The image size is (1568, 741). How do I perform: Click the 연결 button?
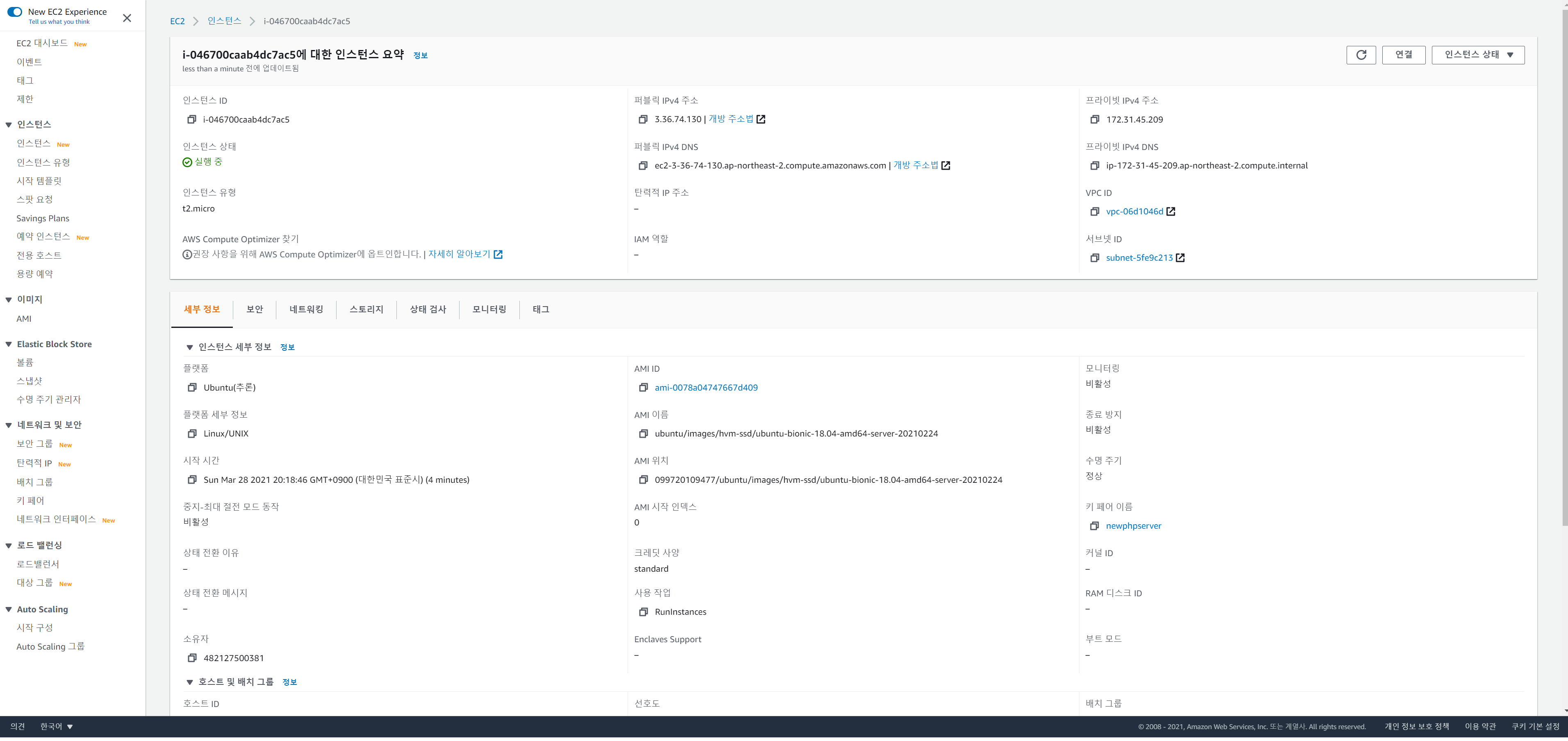pos(1403,55)
